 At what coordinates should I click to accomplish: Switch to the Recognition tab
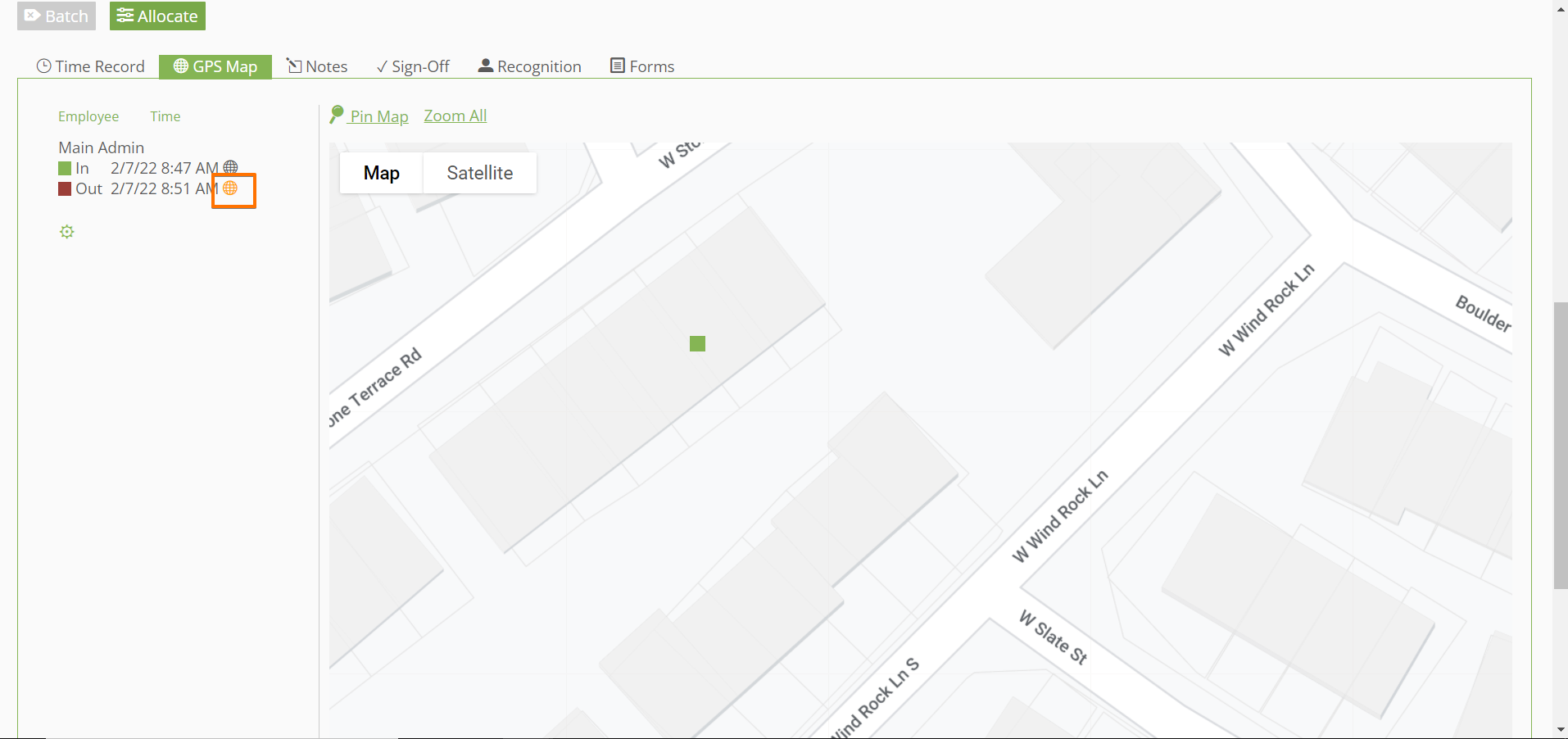[530, 66]
